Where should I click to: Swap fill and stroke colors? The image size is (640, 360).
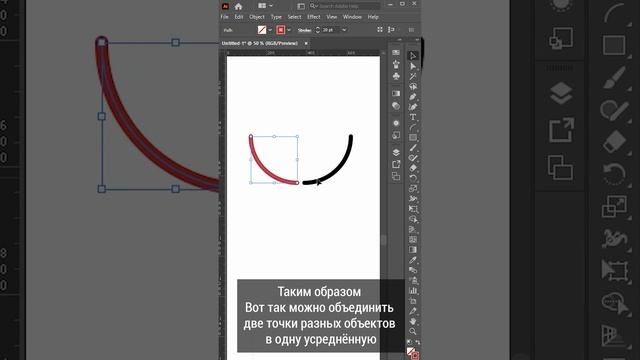[418, 342]
